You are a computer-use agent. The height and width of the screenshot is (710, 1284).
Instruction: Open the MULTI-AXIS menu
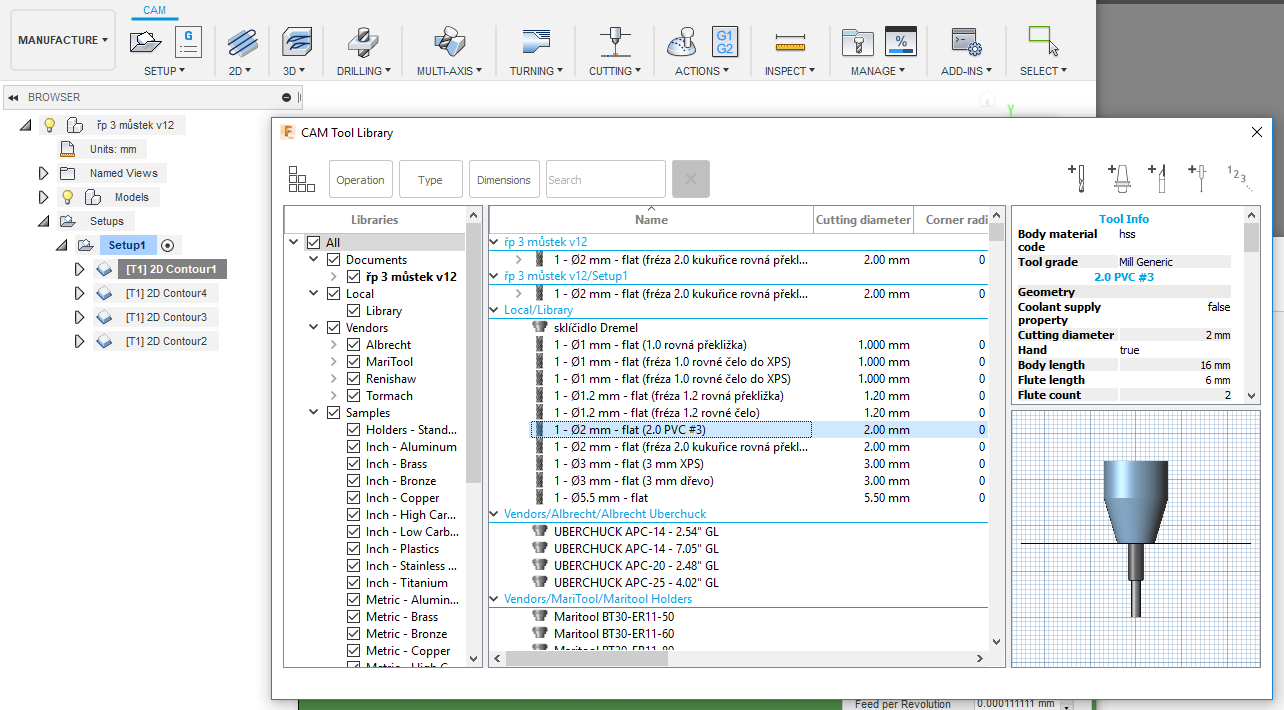(x=449, y=71)
